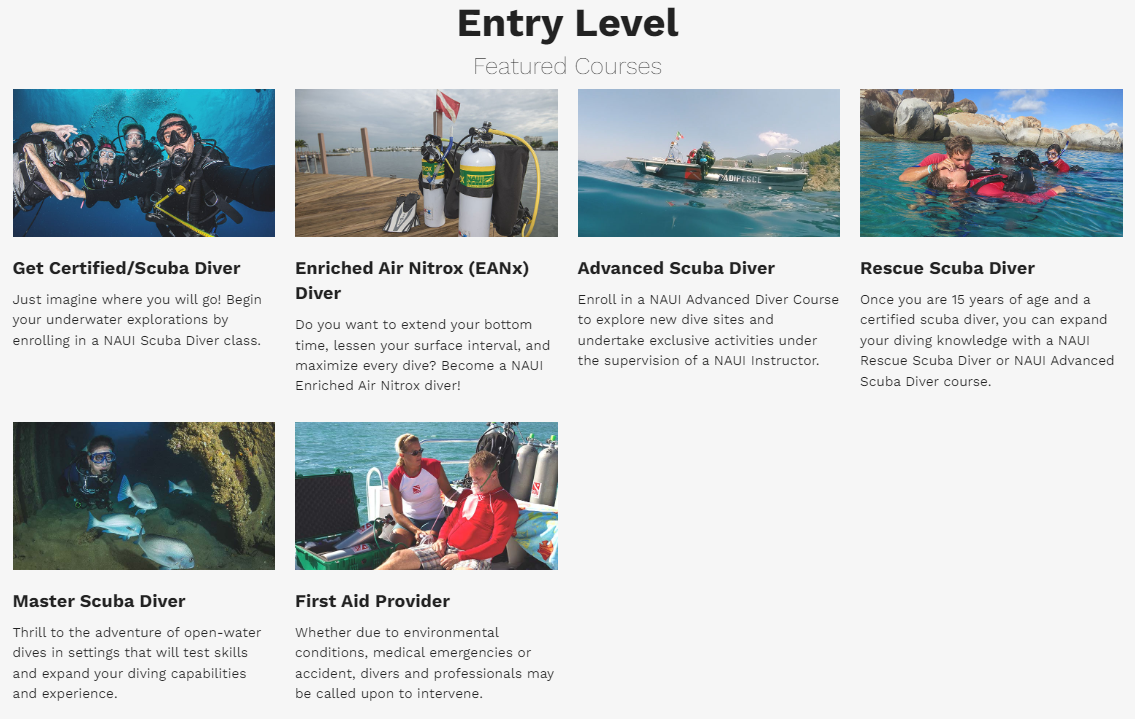Click the dive boat on water thumbnail
The image size is (1135, 719).
[x=709, y=163]
